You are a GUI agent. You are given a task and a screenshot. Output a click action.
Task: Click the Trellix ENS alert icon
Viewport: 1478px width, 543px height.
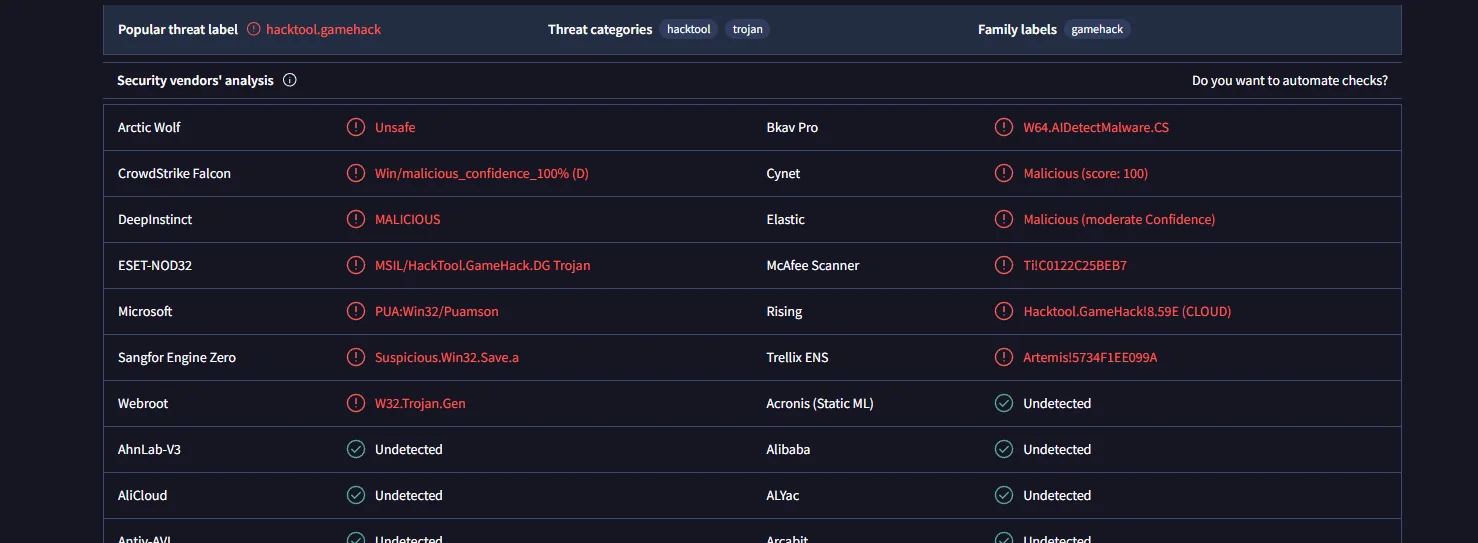[x=1004, y=358]
